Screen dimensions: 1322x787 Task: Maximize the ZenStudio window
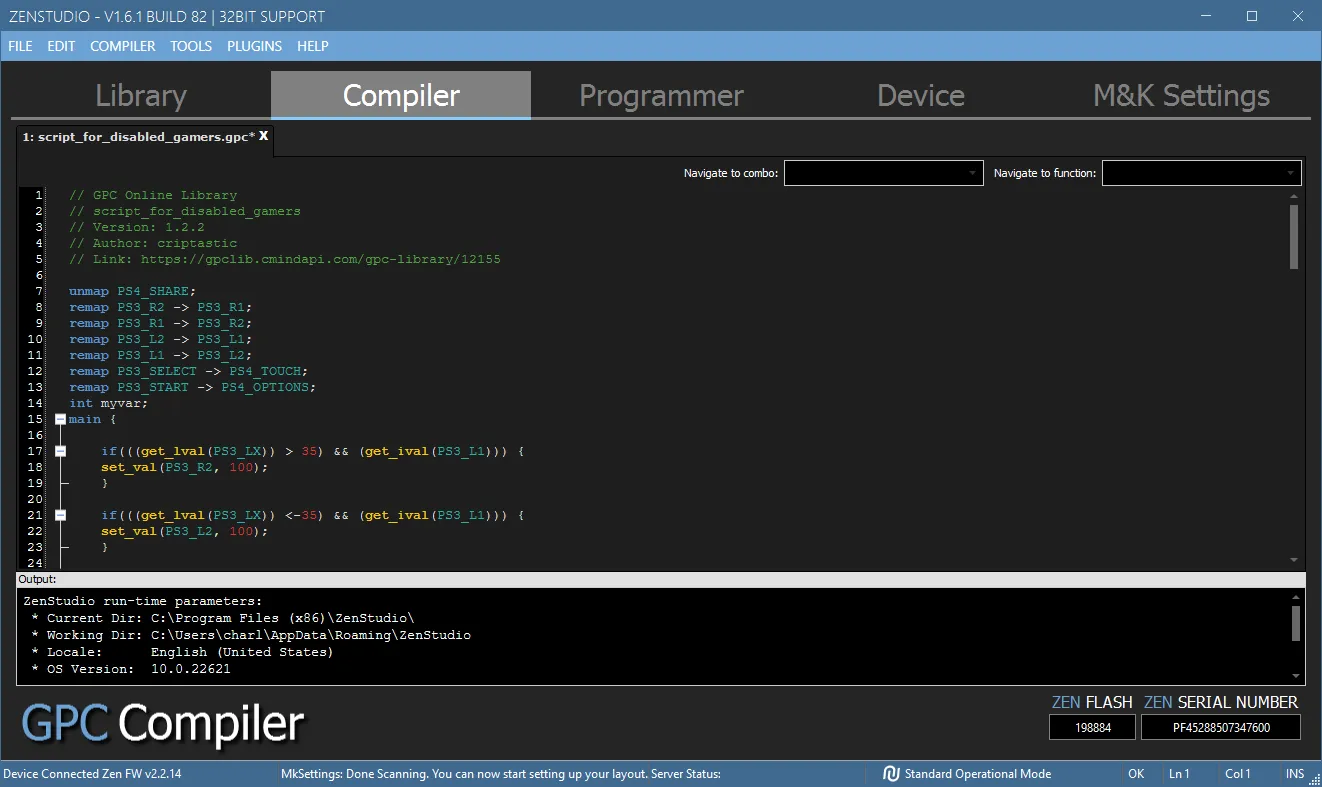pos(1252,16)
